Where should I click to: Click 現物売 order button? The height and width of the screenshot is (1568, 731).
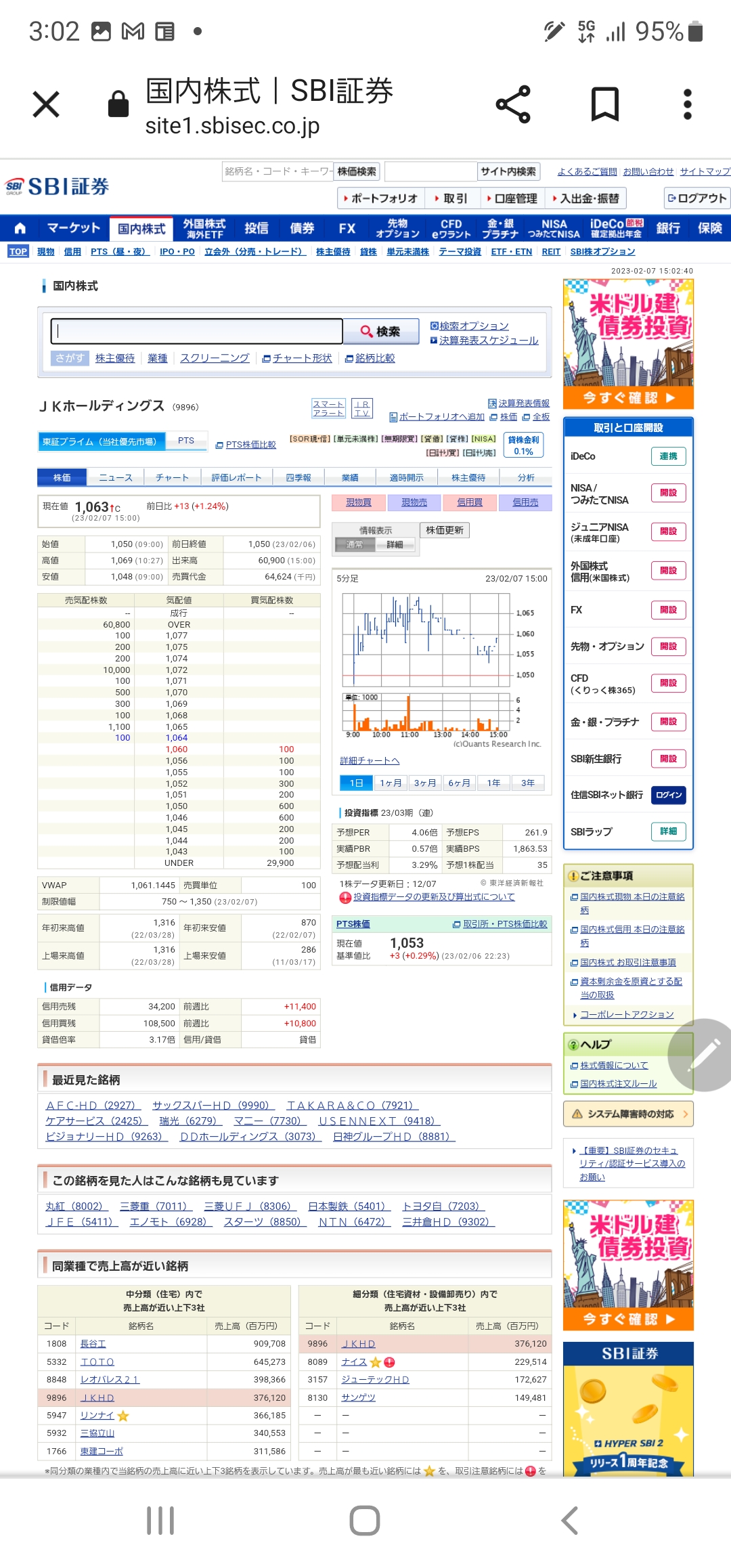[414, 502]
